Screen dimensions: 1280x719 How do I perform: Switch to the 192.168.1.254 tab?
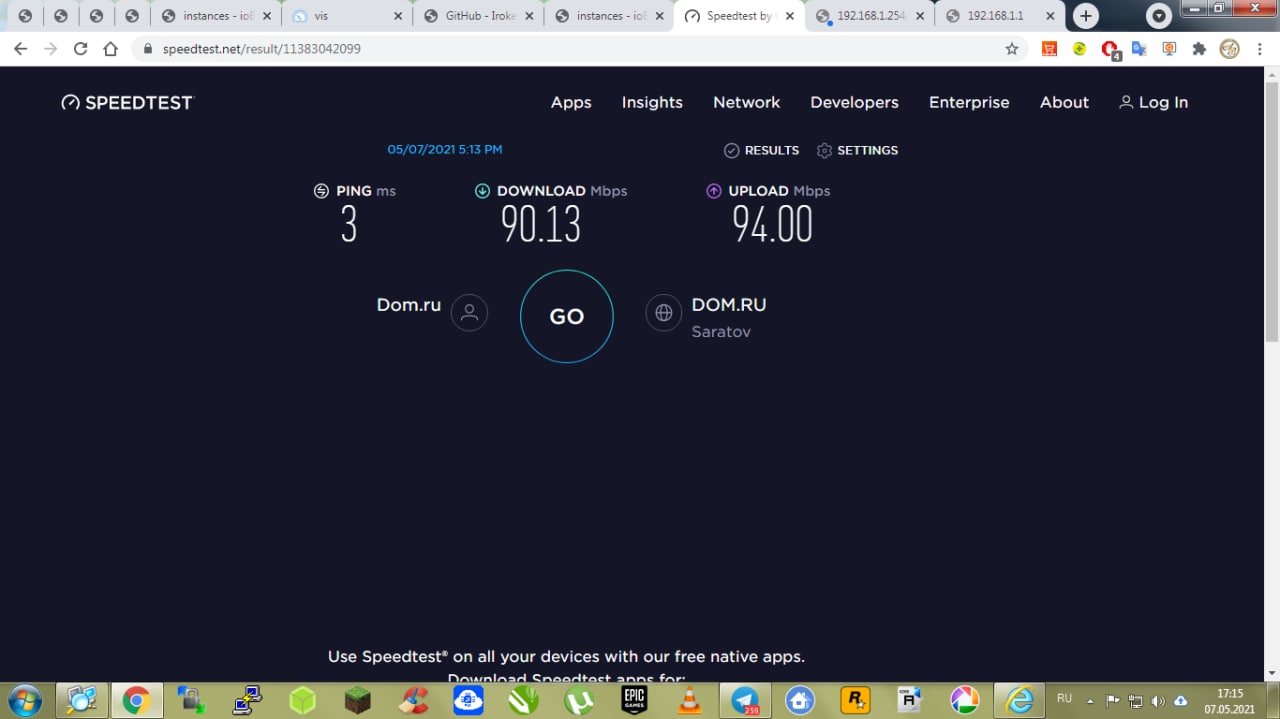871,16
